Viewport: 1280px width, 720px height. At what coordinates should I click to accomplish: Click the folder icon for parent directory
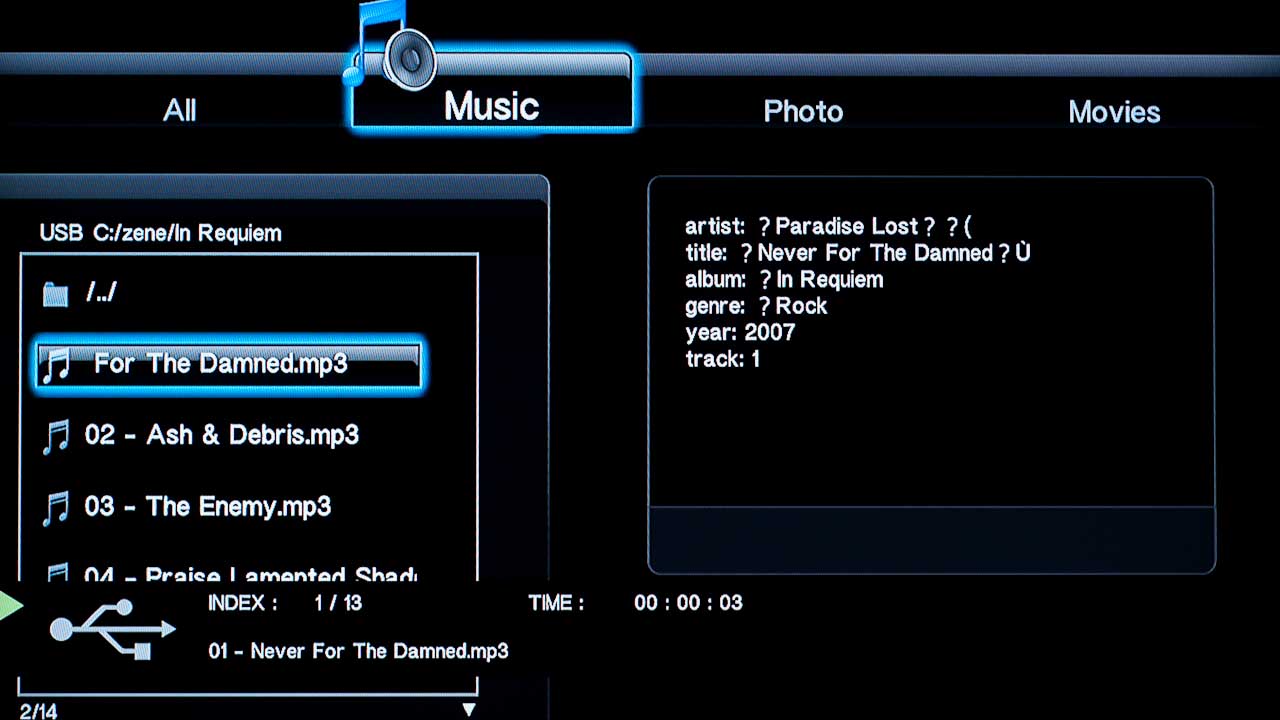click(x=55, y=293)
